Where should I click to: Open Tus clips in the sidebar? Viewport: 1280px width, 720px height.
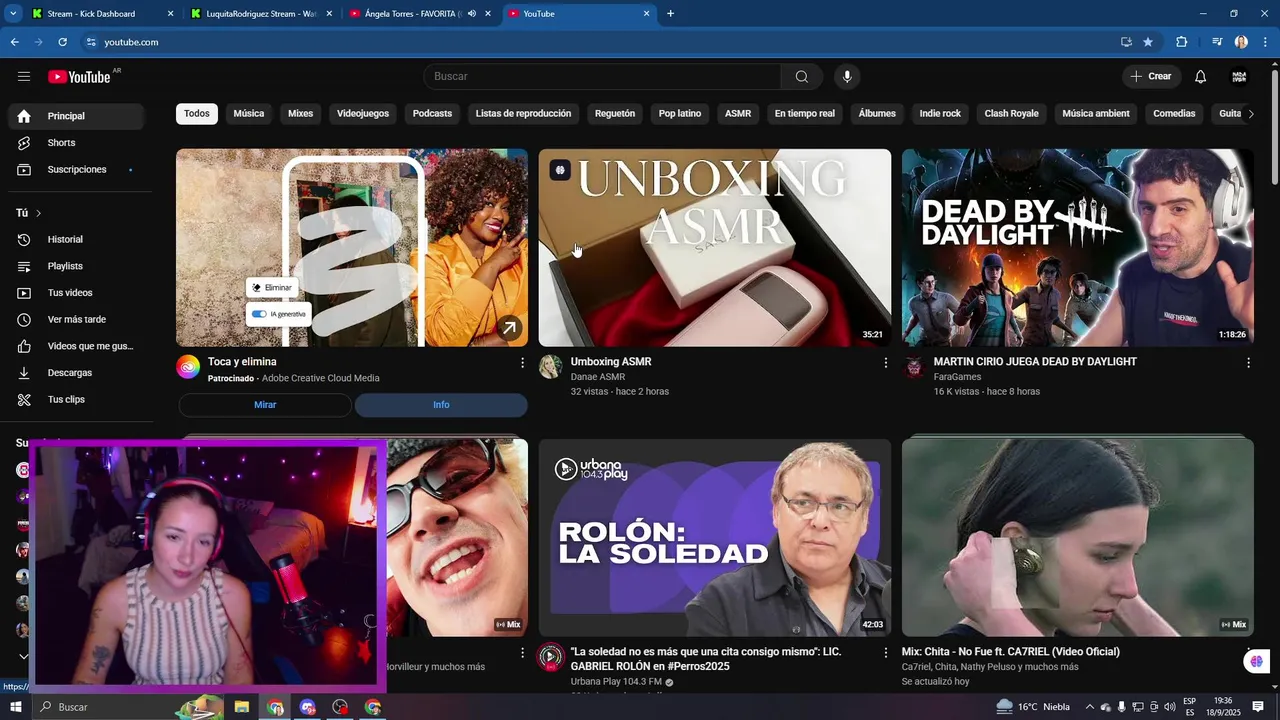(x=77, y=400)
